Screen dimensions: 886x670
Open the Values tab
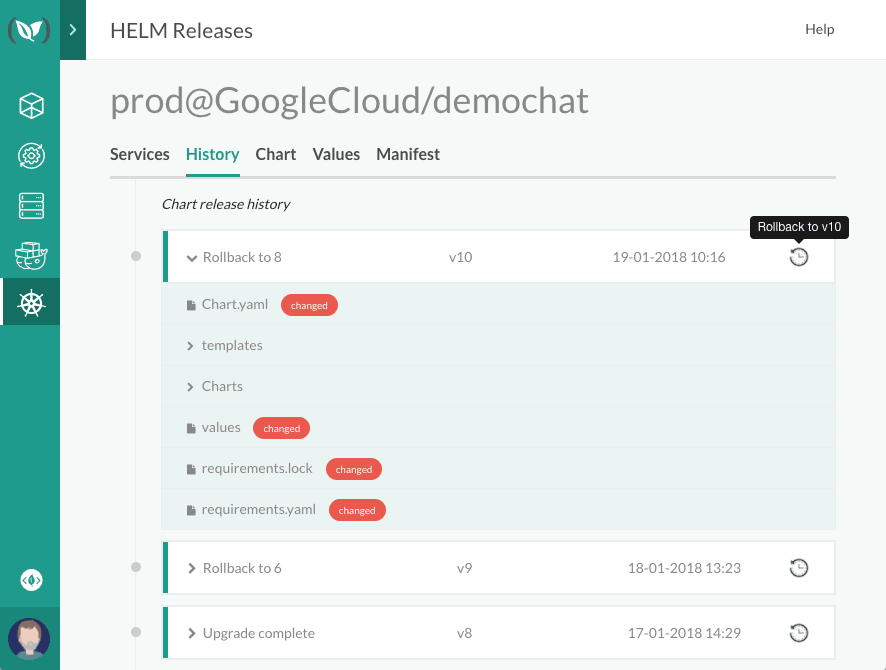(x=336, y=154)
